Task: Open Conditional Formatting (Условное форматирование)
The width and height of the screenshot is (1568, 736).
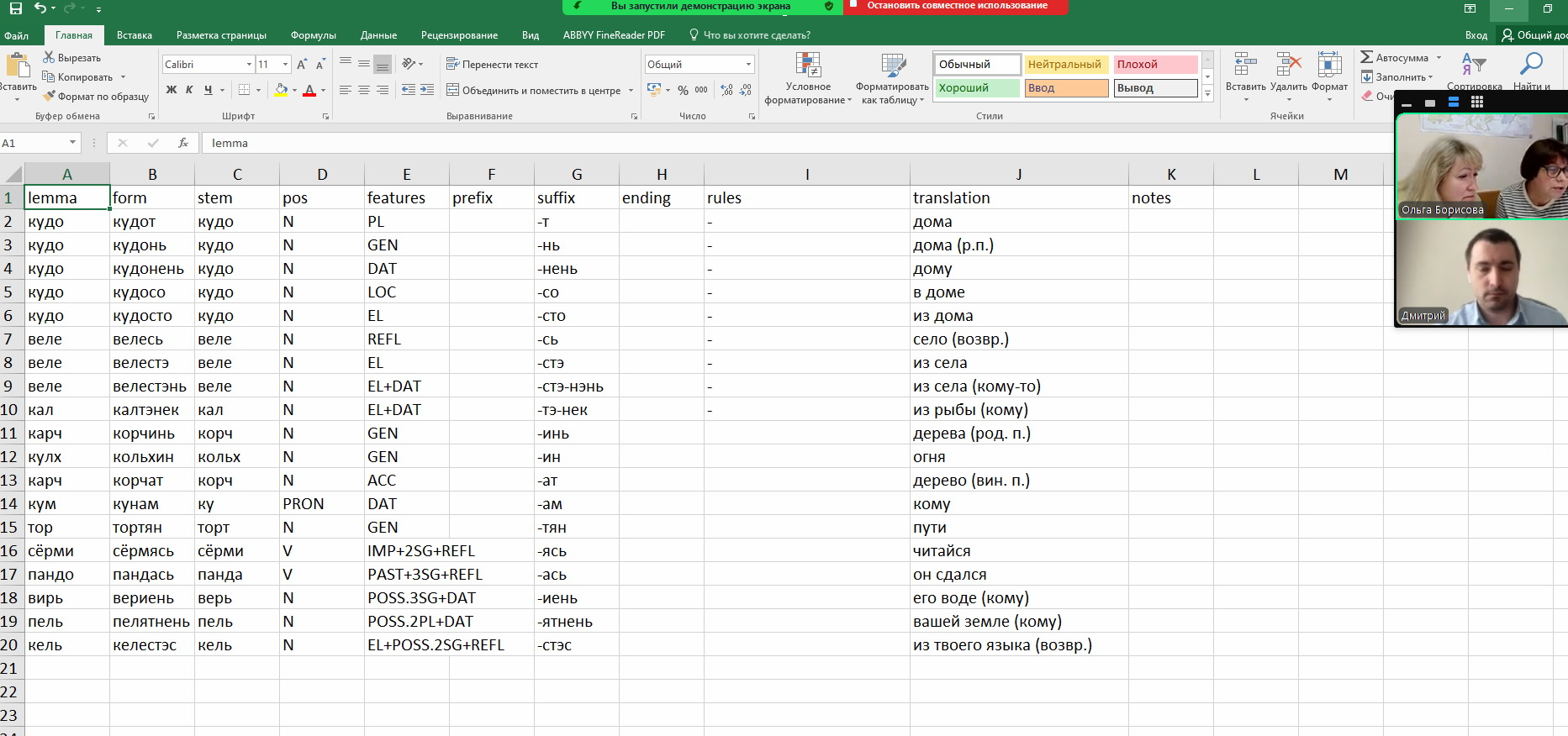Action: click(807, 78)
